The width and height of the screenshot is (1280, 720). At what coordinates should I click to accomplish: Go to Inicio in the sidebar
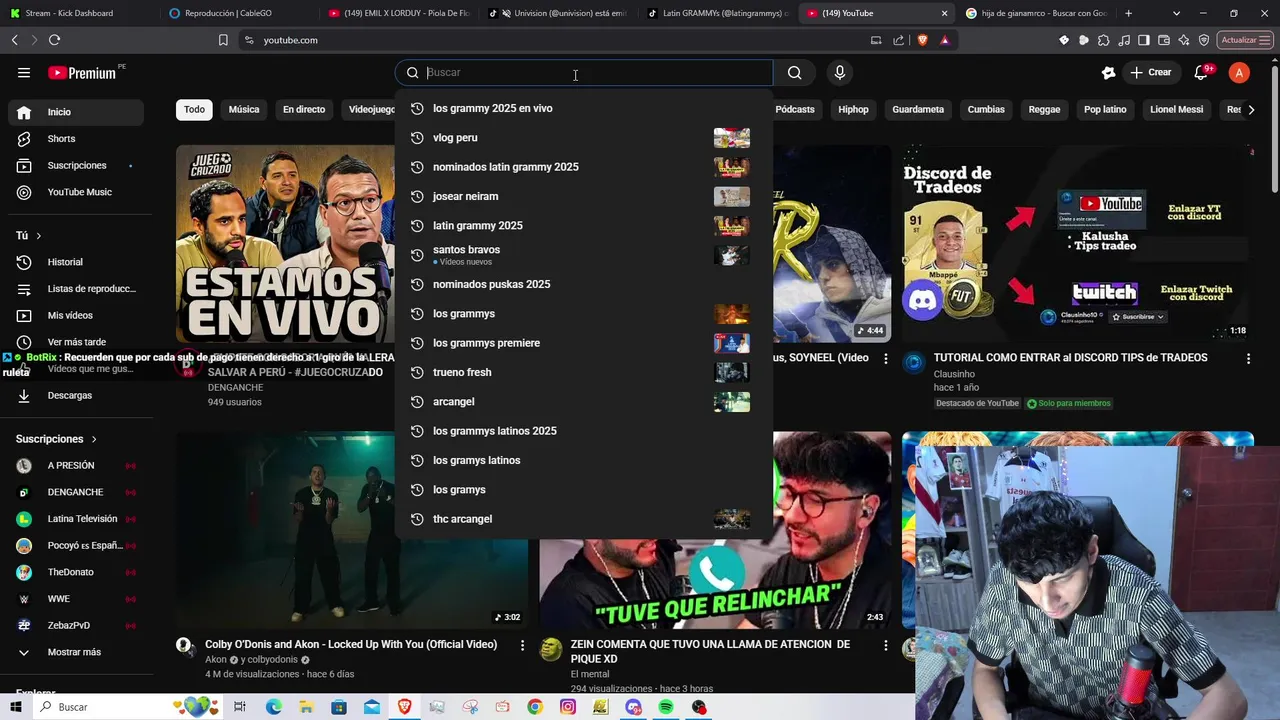click(x=76, y=112)
